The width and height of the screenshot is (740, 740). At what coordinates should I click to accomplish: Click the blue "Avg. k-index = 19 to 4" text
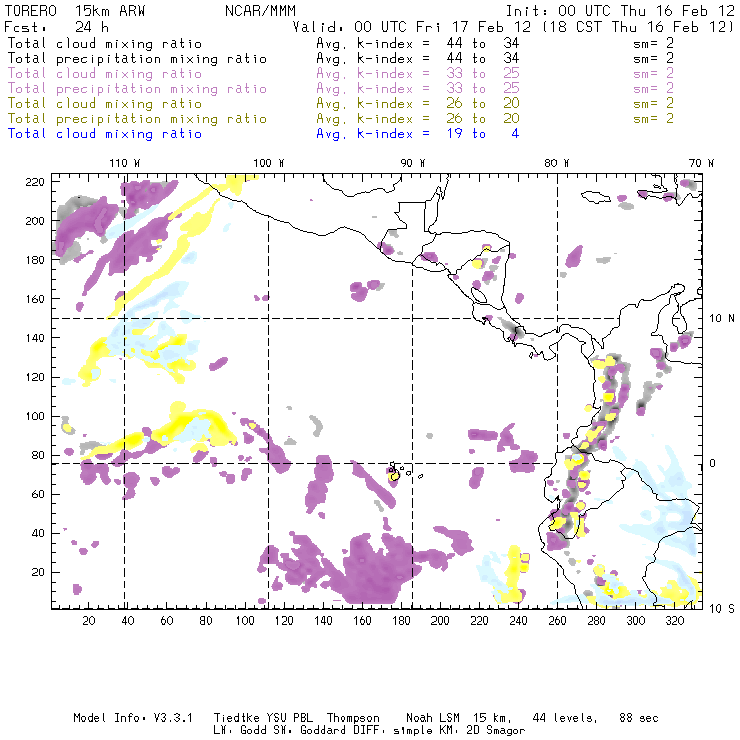coord(417,133)
